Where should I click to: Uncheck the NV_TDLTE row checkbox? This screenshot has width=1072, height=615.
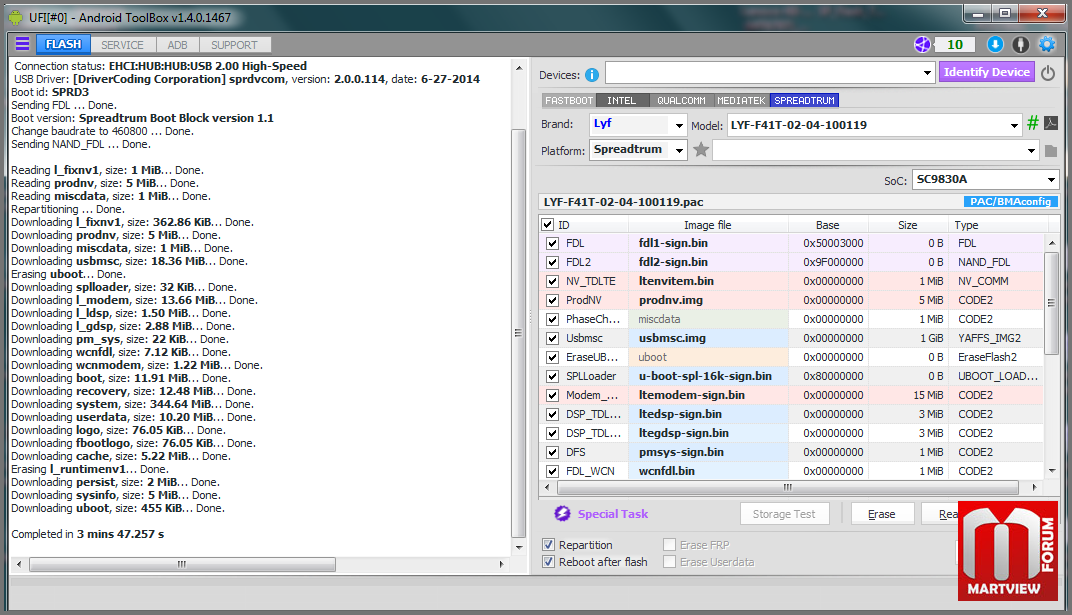pos(552,282)
